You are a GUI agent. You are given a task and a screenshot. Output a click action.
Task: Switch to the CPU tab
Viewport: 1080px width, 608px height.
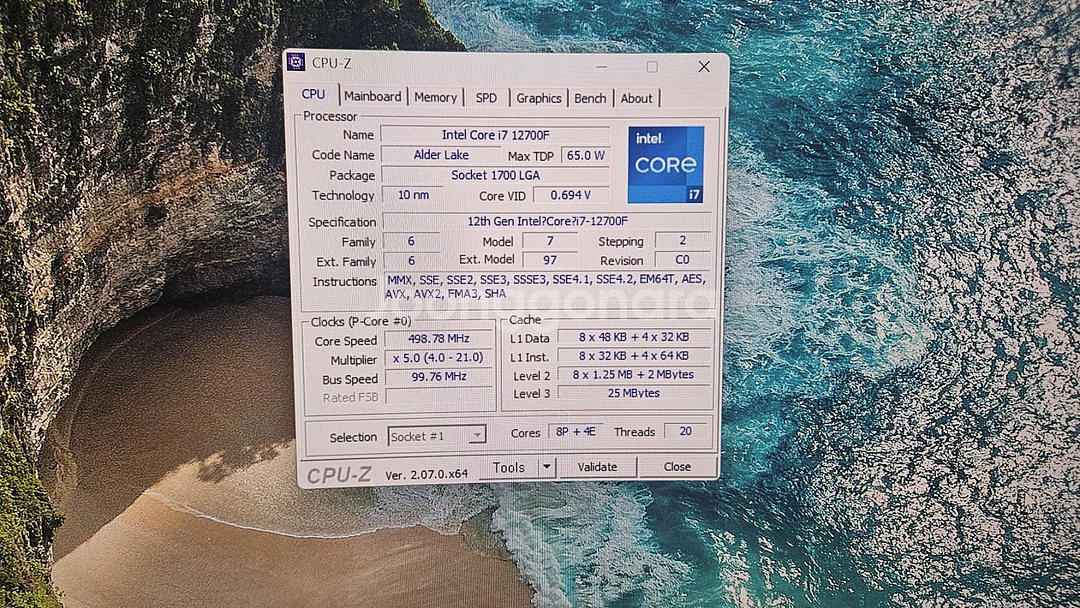pyautogui.click(x=313, y=94)
